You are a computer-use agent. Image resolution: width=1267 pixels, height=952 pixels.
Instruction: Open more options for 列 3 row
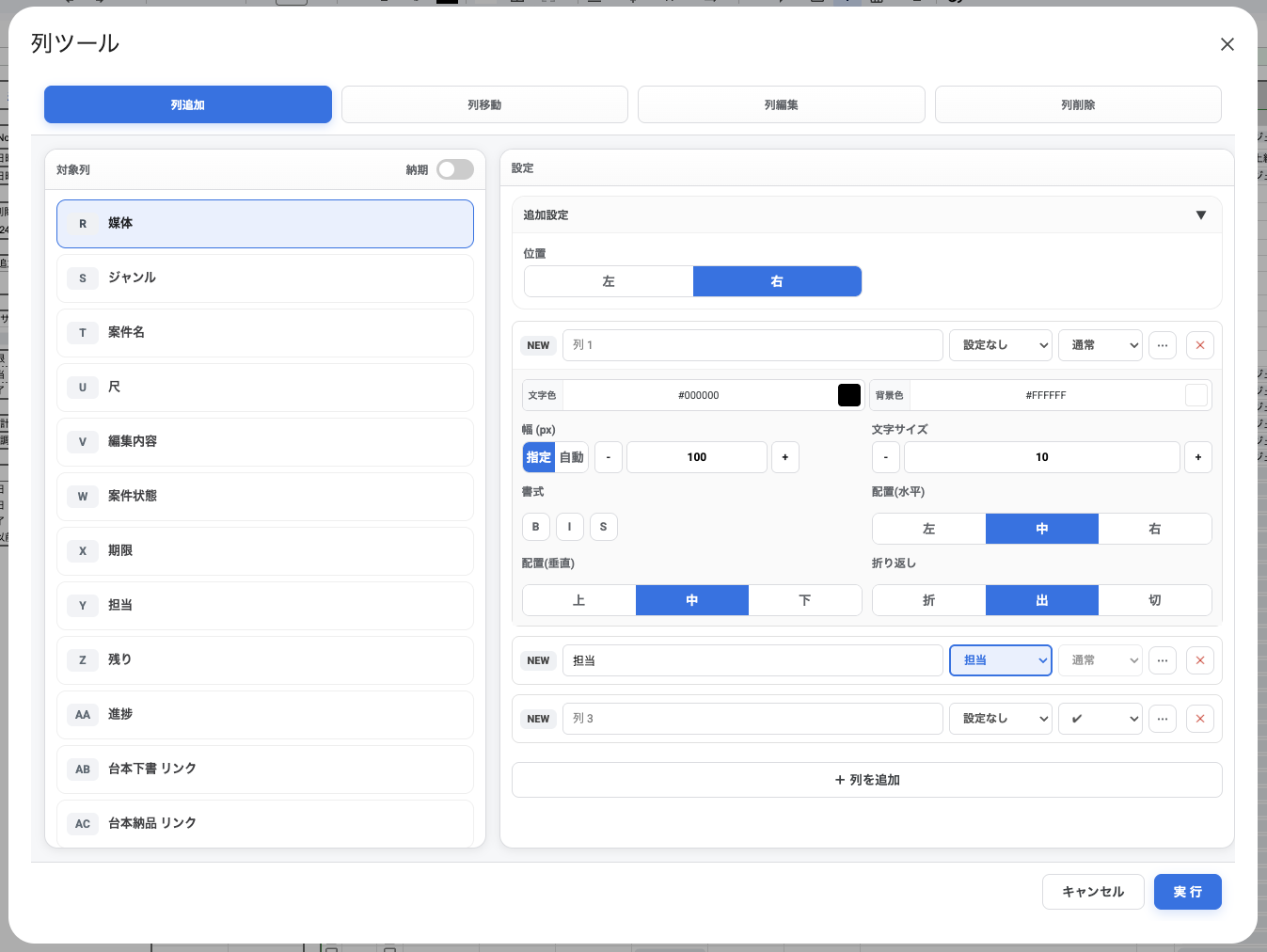coord(1163,719)
